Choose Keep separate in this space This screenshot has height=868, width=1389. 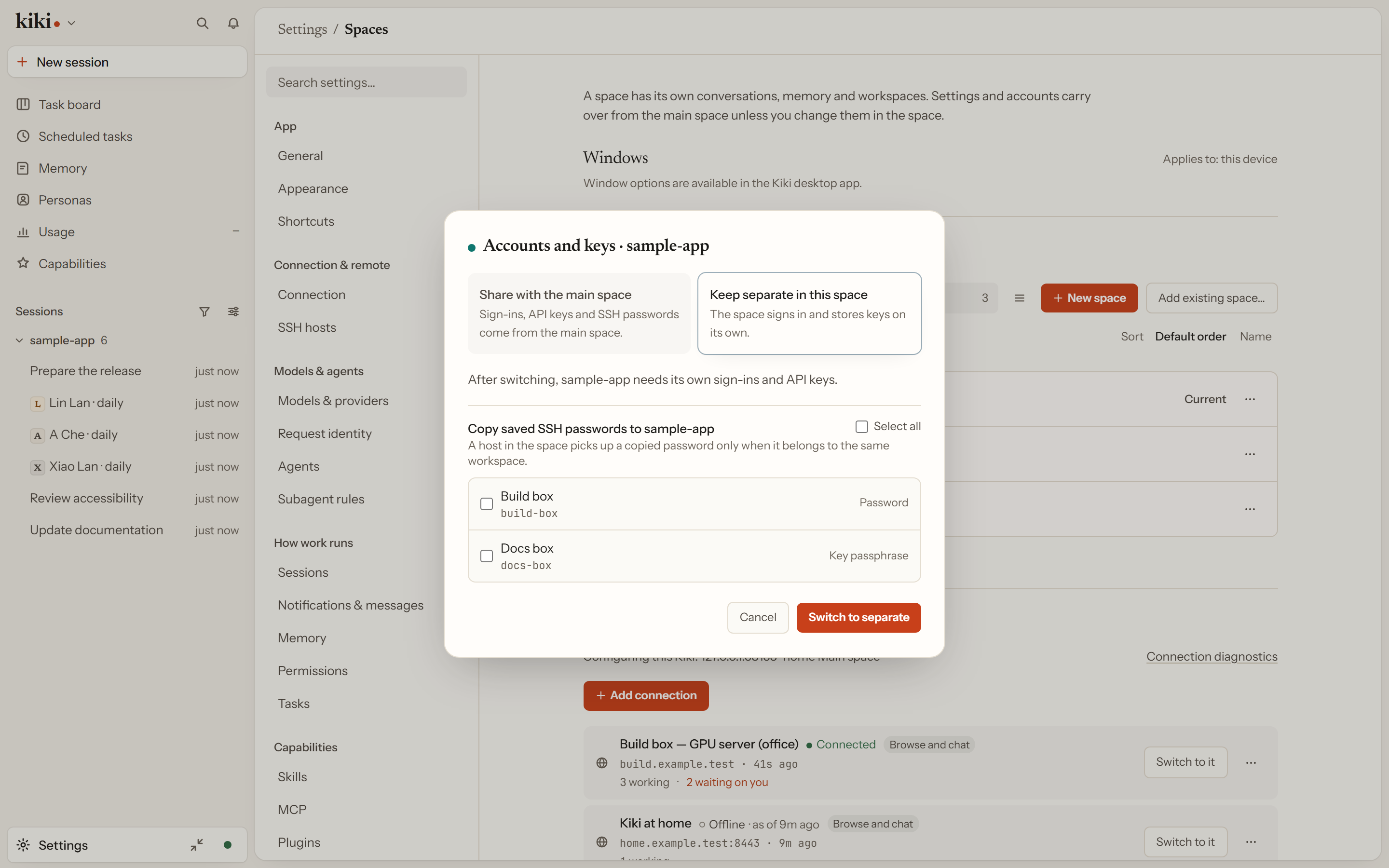coord(809,313)
